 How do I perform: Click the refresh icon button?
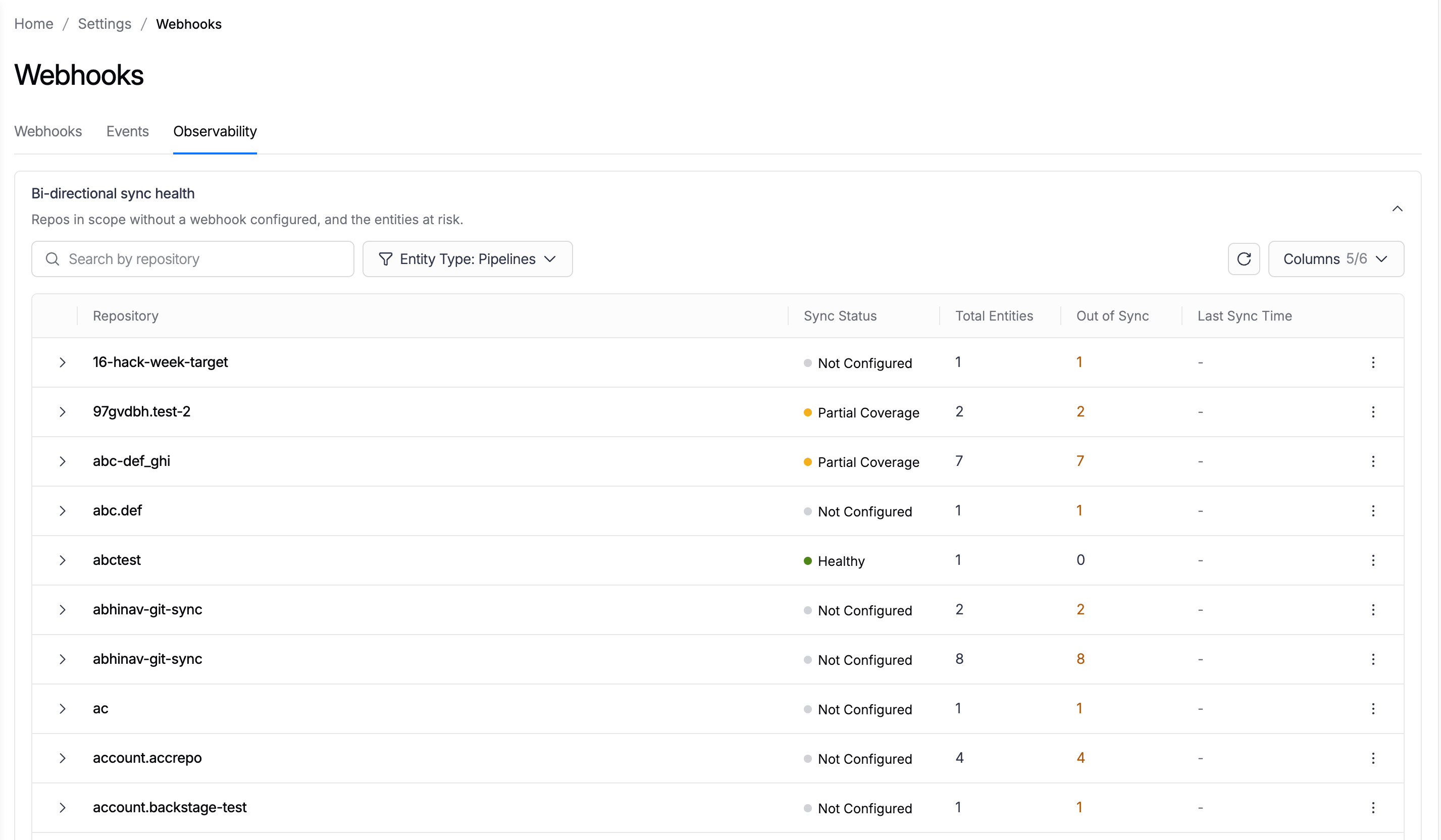(1244, 259)
